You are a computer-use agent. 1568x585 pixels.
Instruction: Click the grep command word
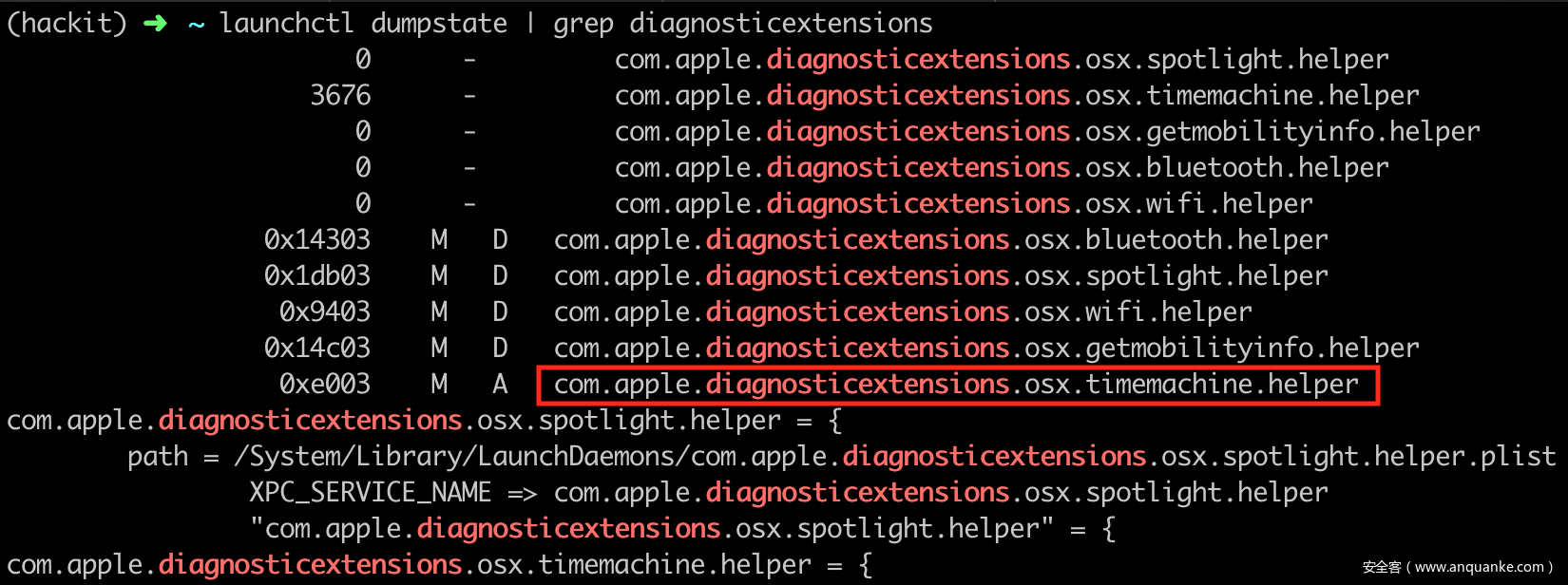tap(583, 24)
